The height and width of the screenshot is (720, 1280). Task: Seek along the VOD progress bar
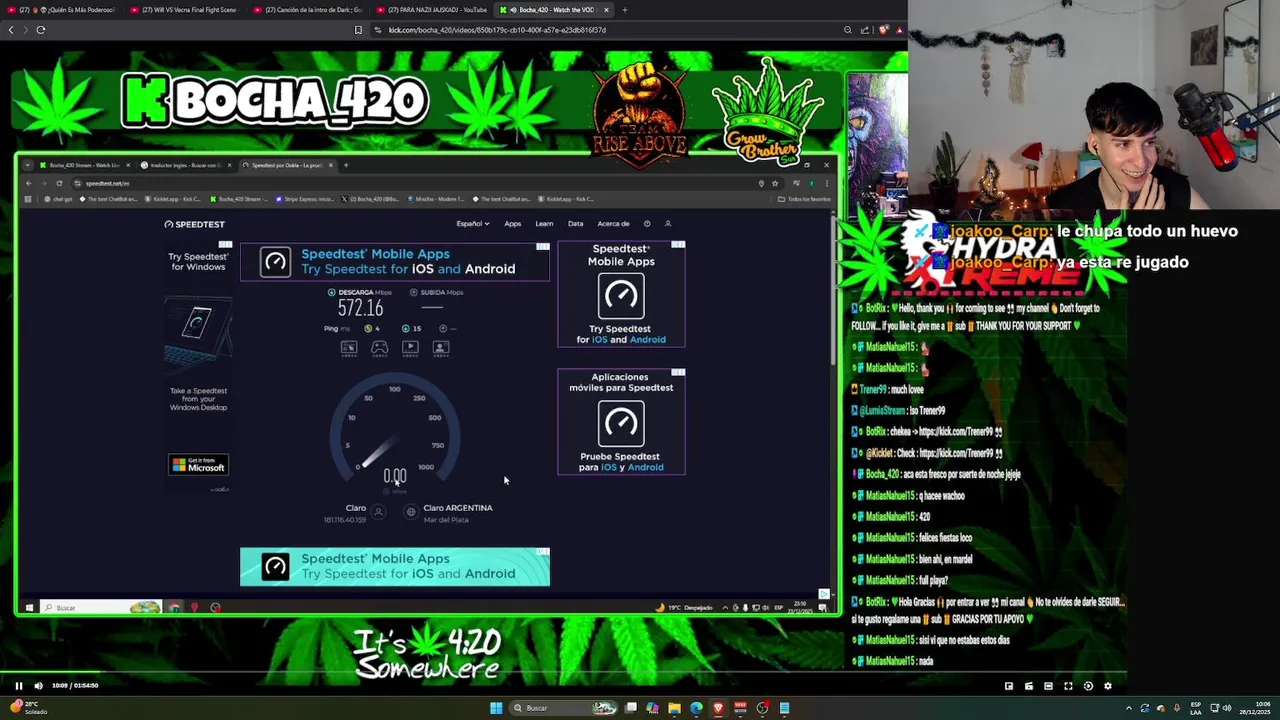[x=563, y=674]
